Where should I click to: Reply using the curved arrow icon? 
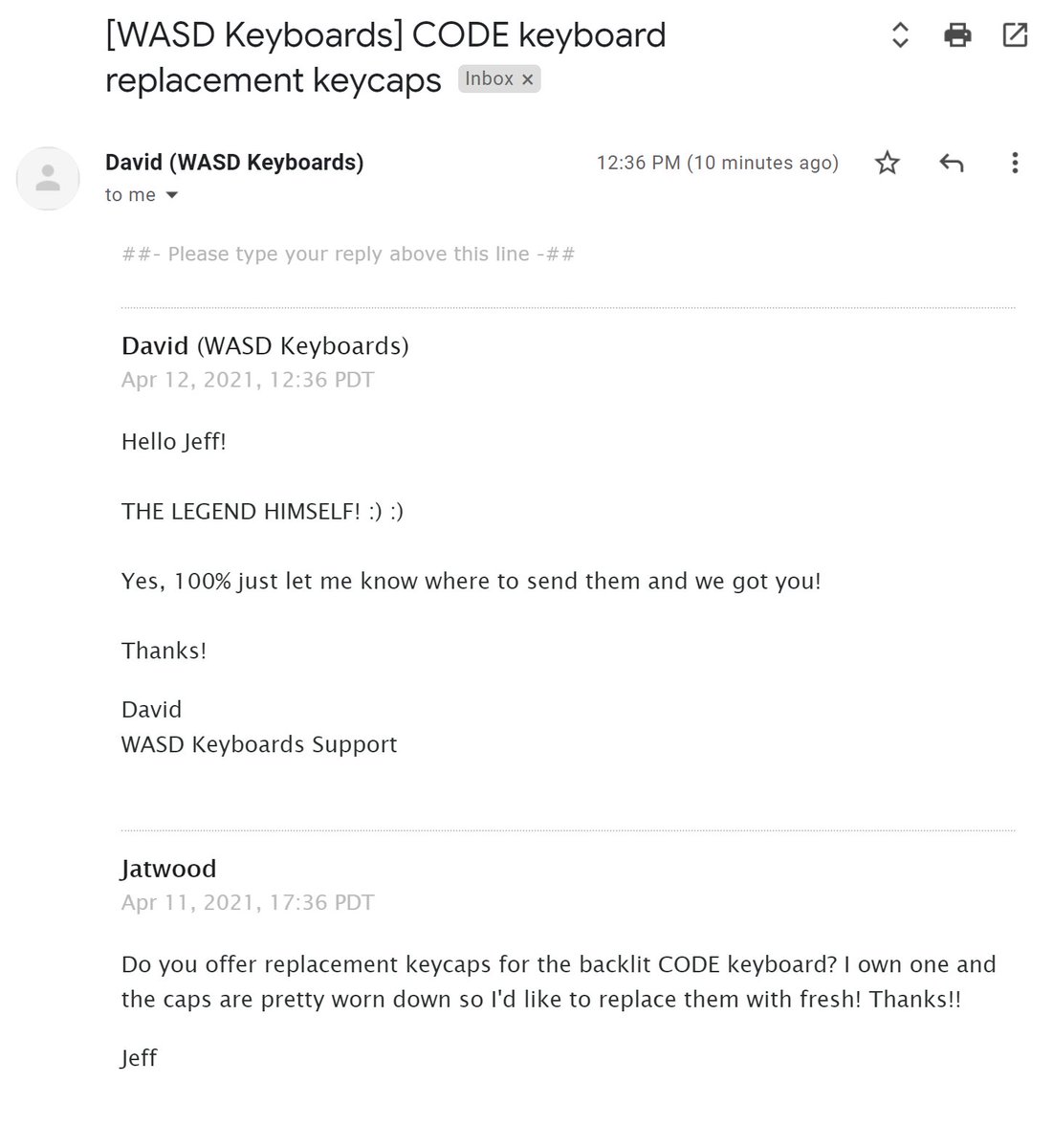pos(951,163)
